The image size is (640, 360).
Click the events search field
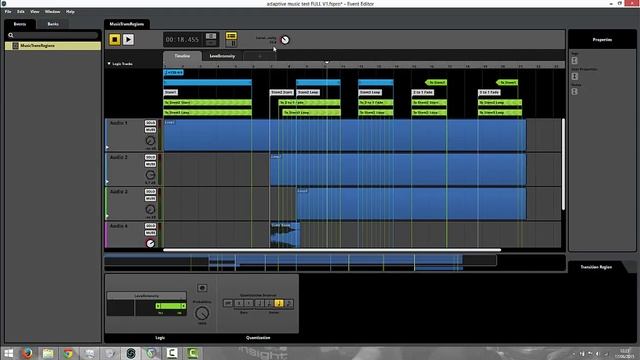click(53, 36)
